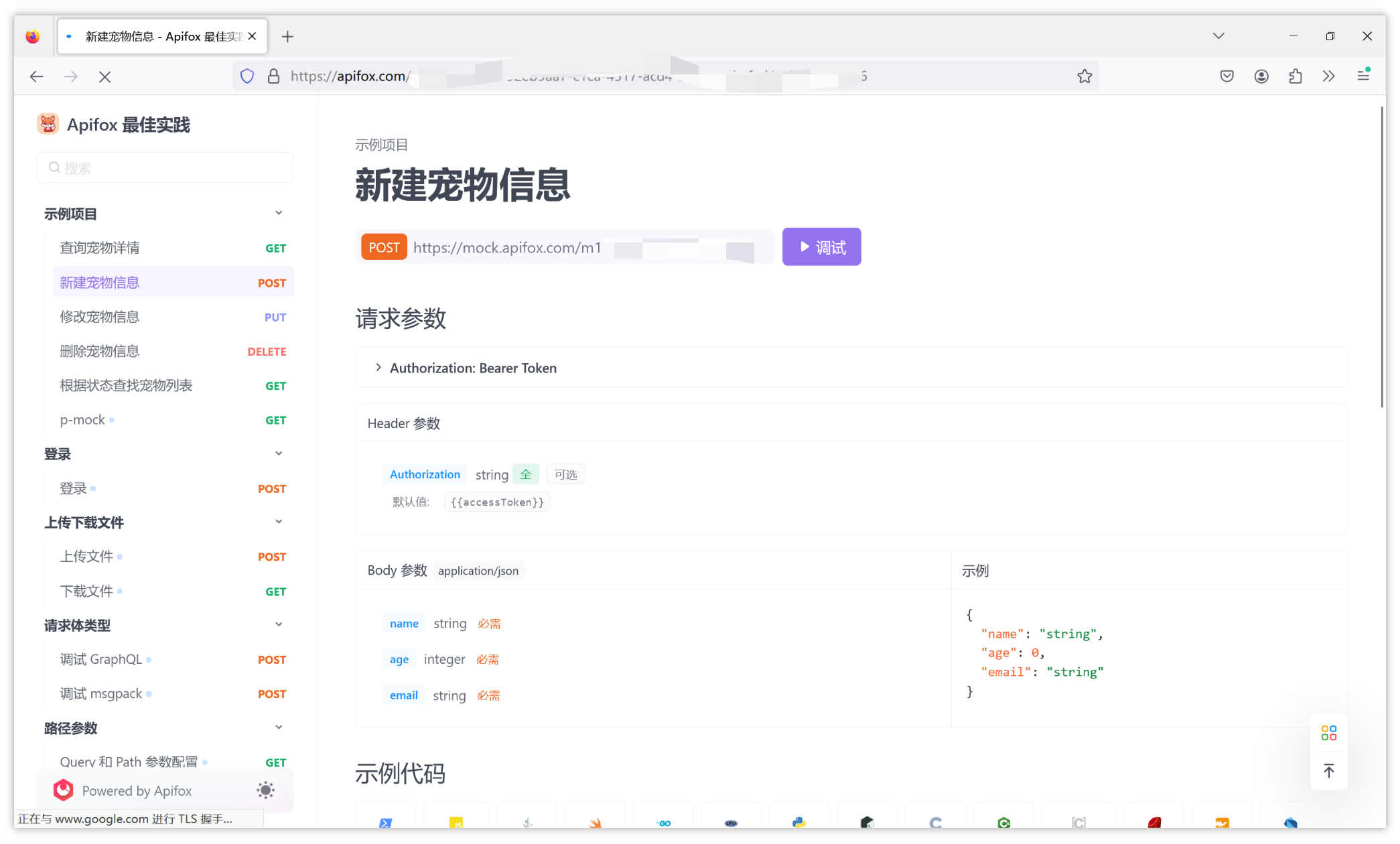Image resolution: width=1400 pixels, height=844 pixels.
Task: Collapse the 示例项目 sidebar group
Action: pos(279,212)
